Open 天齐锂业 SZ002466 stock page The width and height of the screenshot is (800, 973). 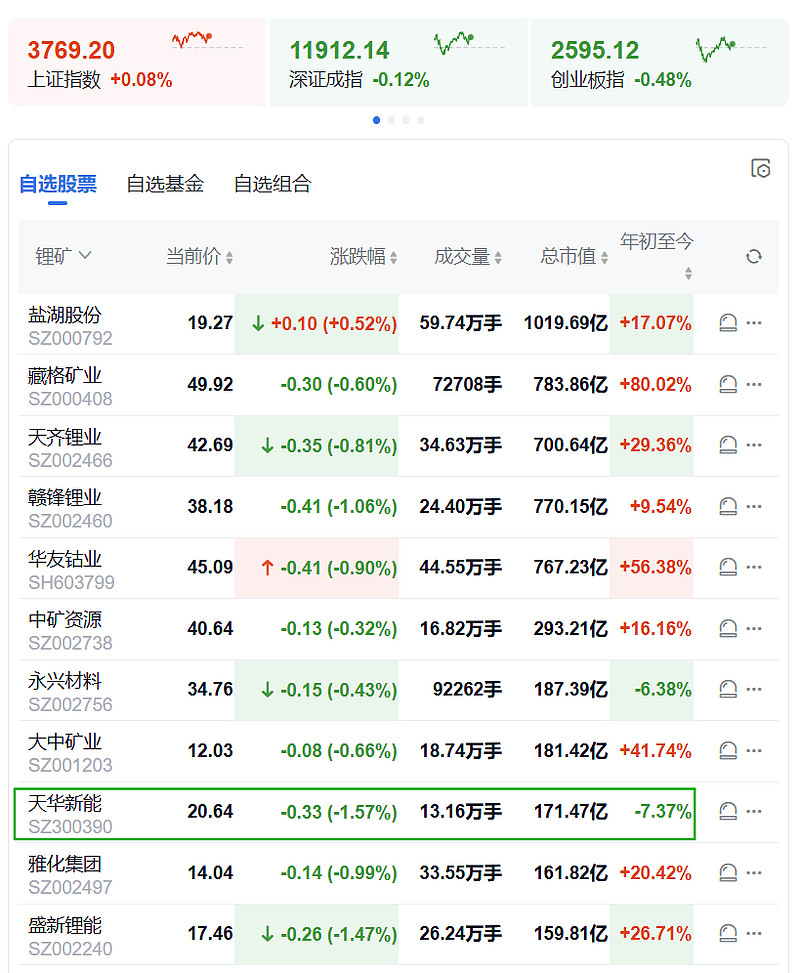(70, 448)
